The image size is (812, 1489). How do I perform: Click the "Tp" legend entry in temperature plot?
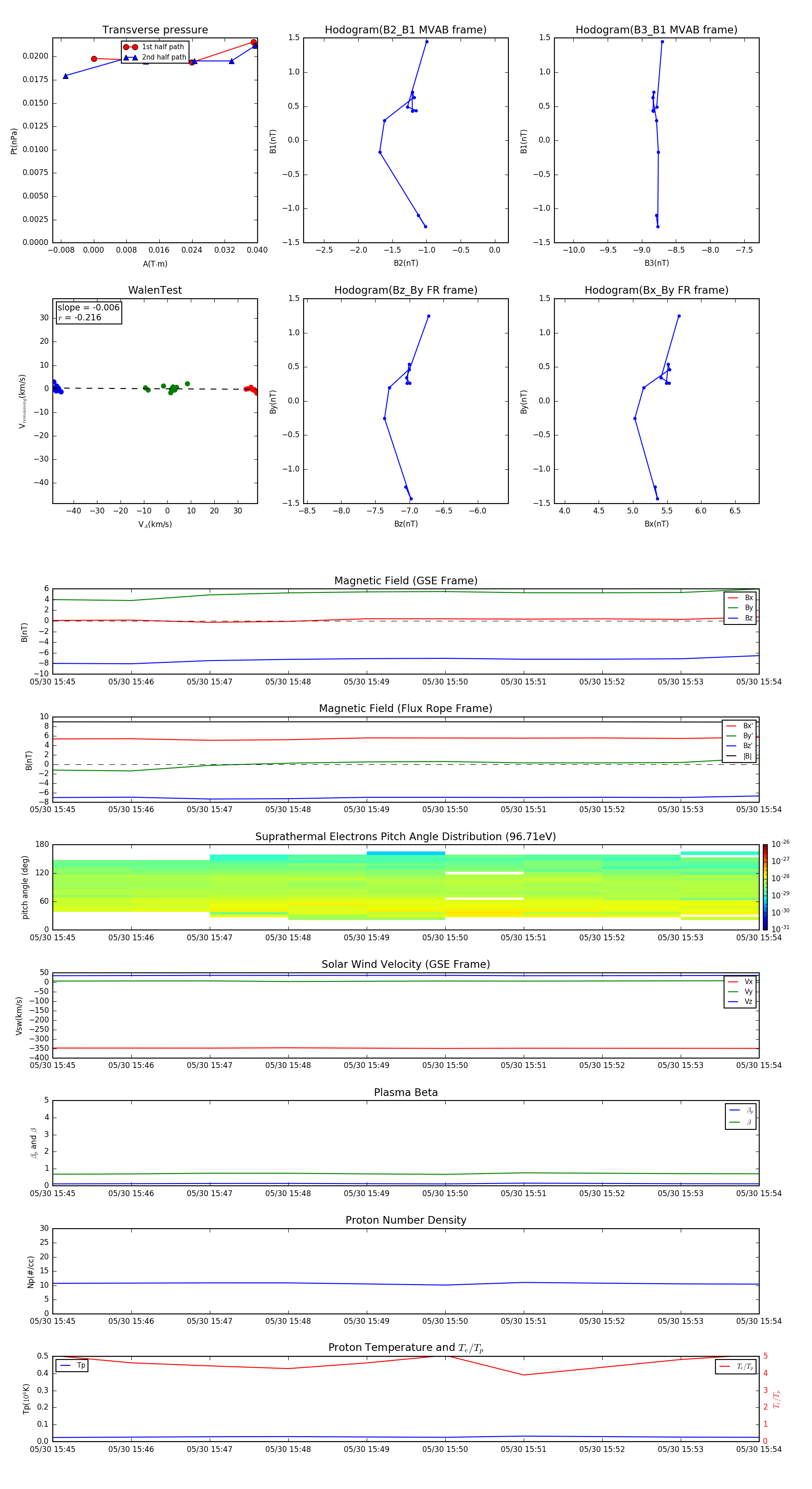tap(72, 1366)
